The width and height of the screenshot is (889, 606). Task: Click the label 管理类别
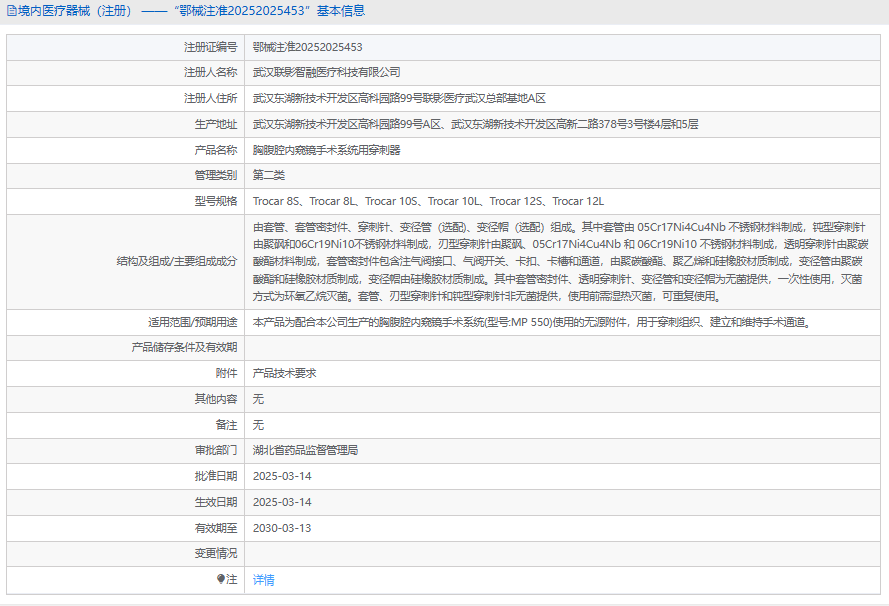point(216,176)
